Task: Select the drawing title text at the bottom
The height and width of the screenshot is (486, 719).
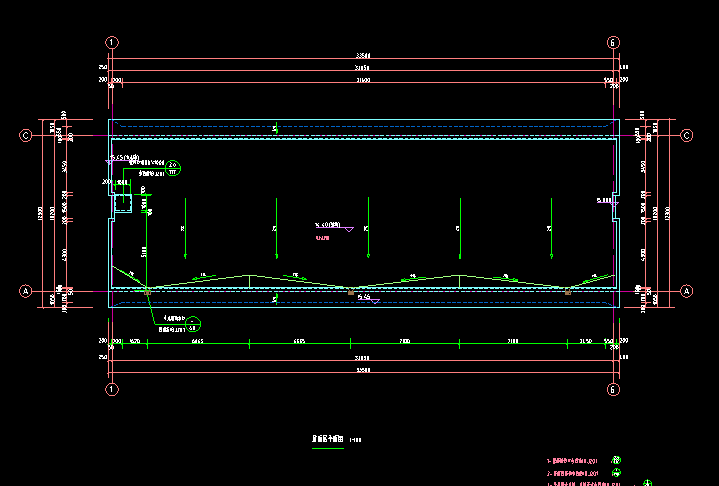Action: pyautogui.click(x=329, y=438)
